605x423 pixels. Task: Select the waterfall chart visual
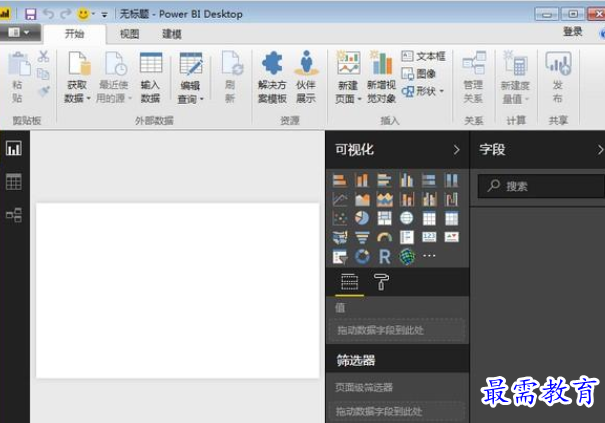(451, 199)
